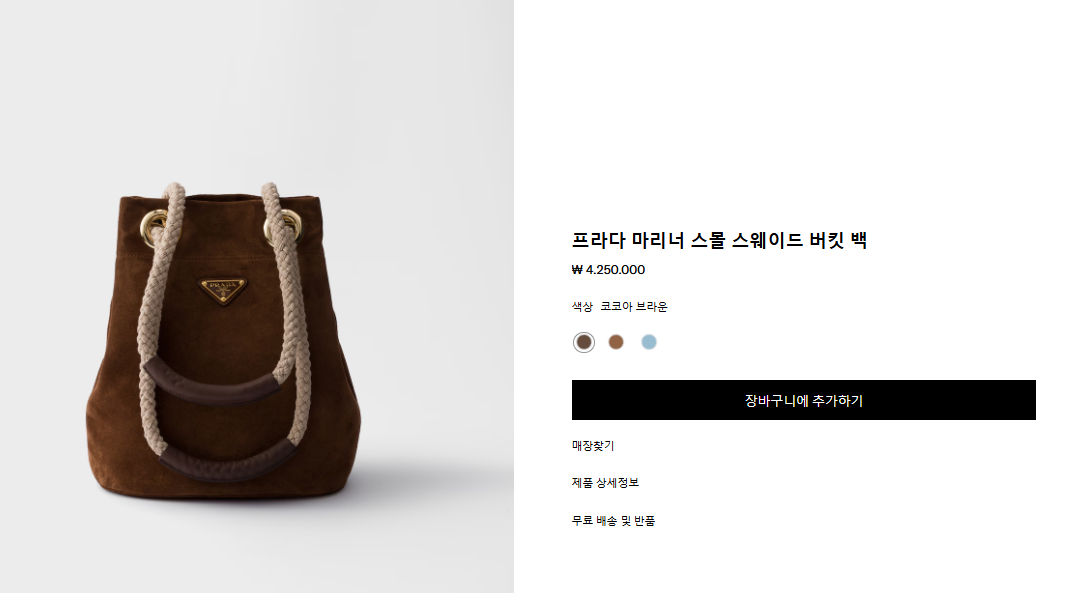Select the cocoa brown color swatch

[584, 342]
